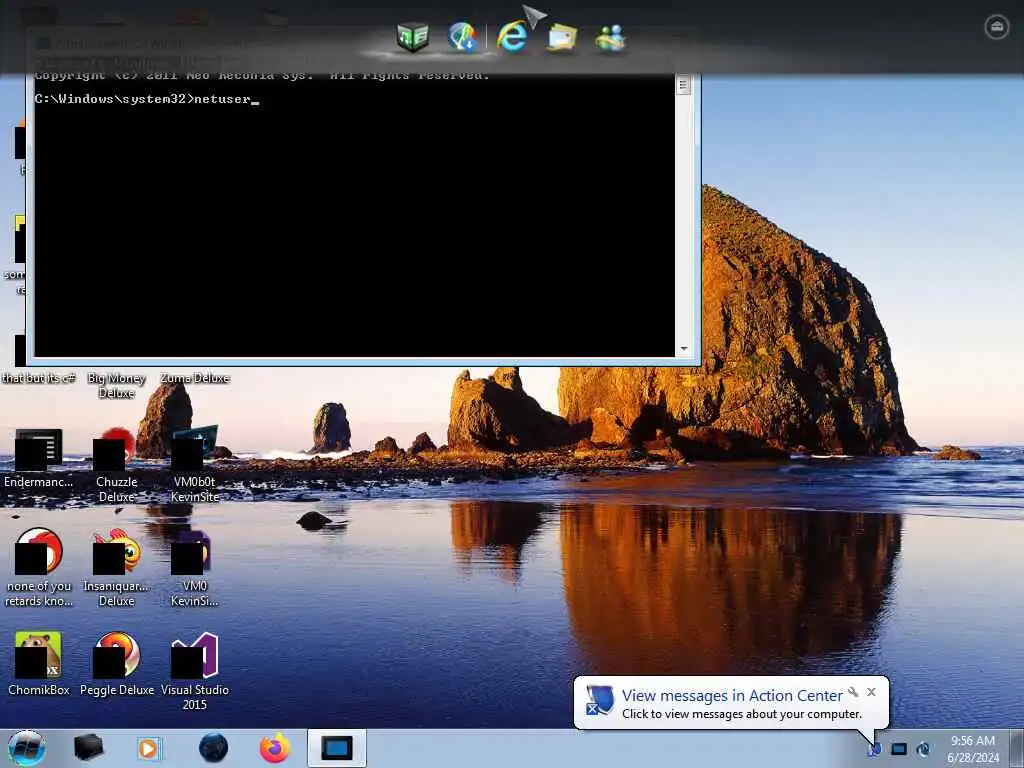The width and height of the screenshot is (1024, 768).
Task: Select the Big Money Deluxe desktop label
Action: point(116,385)
